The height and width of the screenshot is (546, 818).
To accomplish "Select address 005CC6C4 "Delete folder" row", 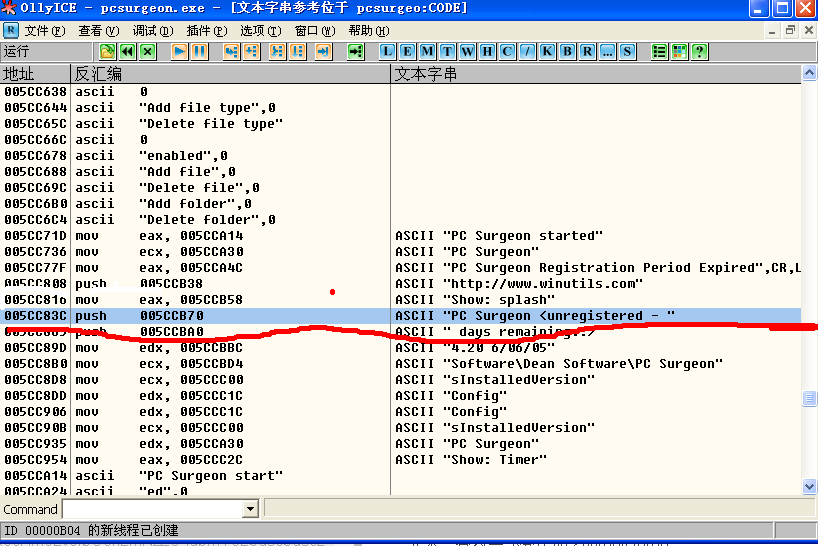I will coord(401,220).
